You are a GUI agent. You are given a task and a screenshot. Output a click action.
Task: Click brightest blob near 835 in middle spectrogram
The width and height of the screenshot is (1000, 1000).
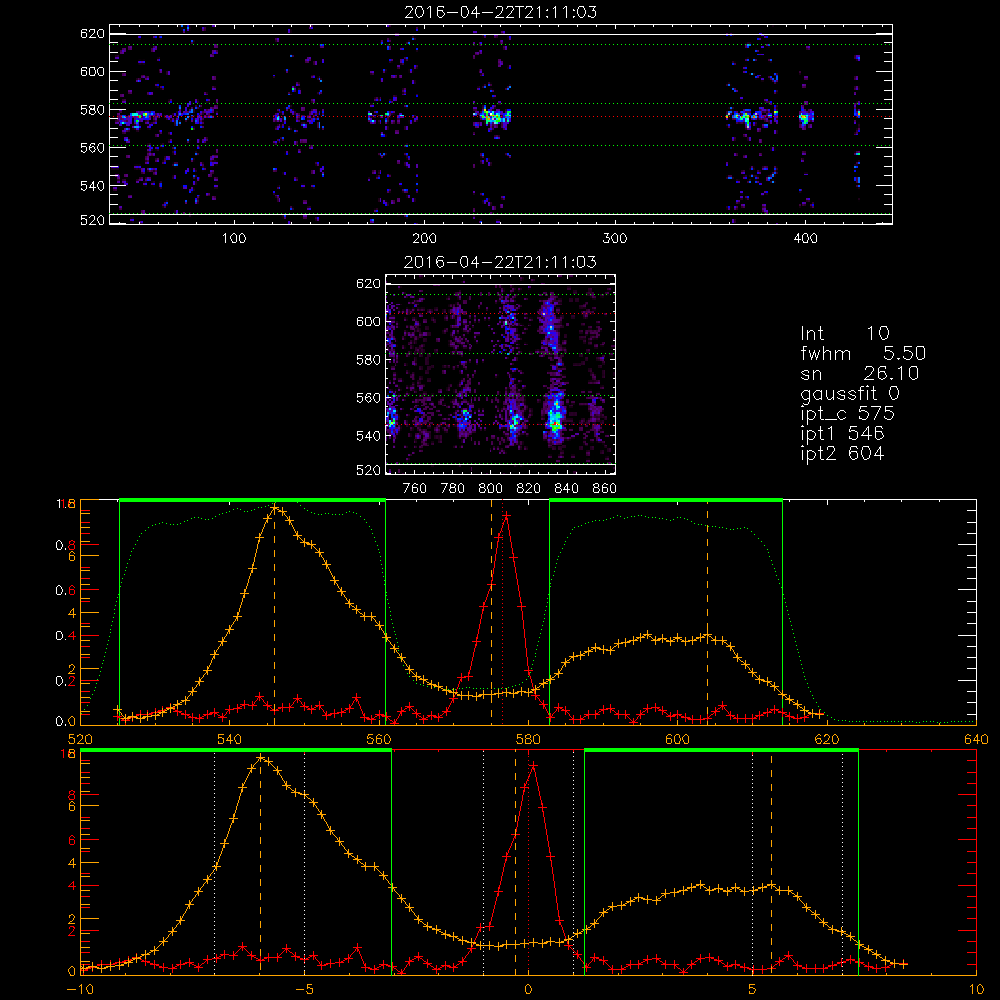(555, 418)
